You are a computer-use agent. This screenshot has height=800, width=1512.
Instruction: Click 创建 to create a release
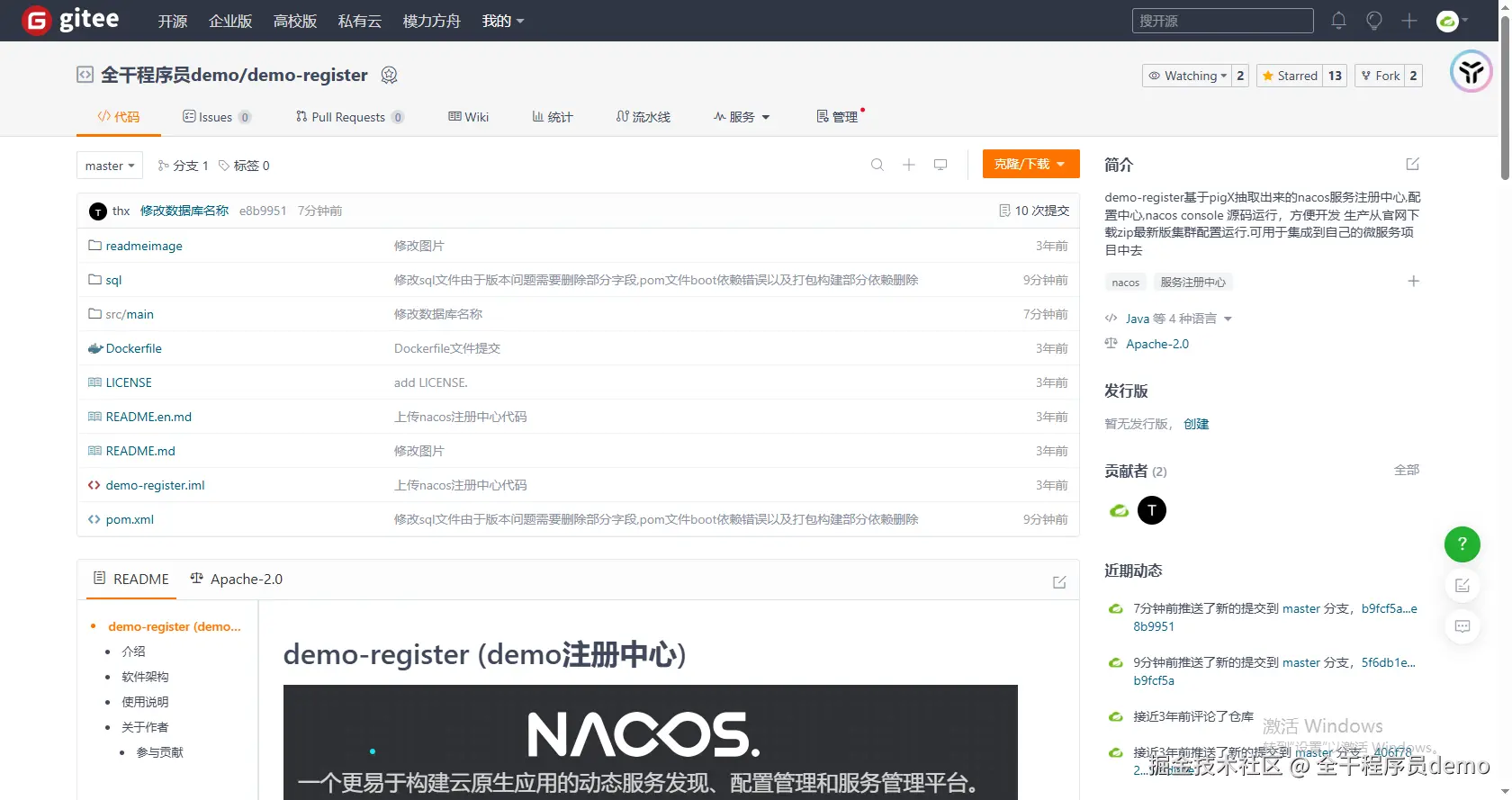(x=1196, y=424)
